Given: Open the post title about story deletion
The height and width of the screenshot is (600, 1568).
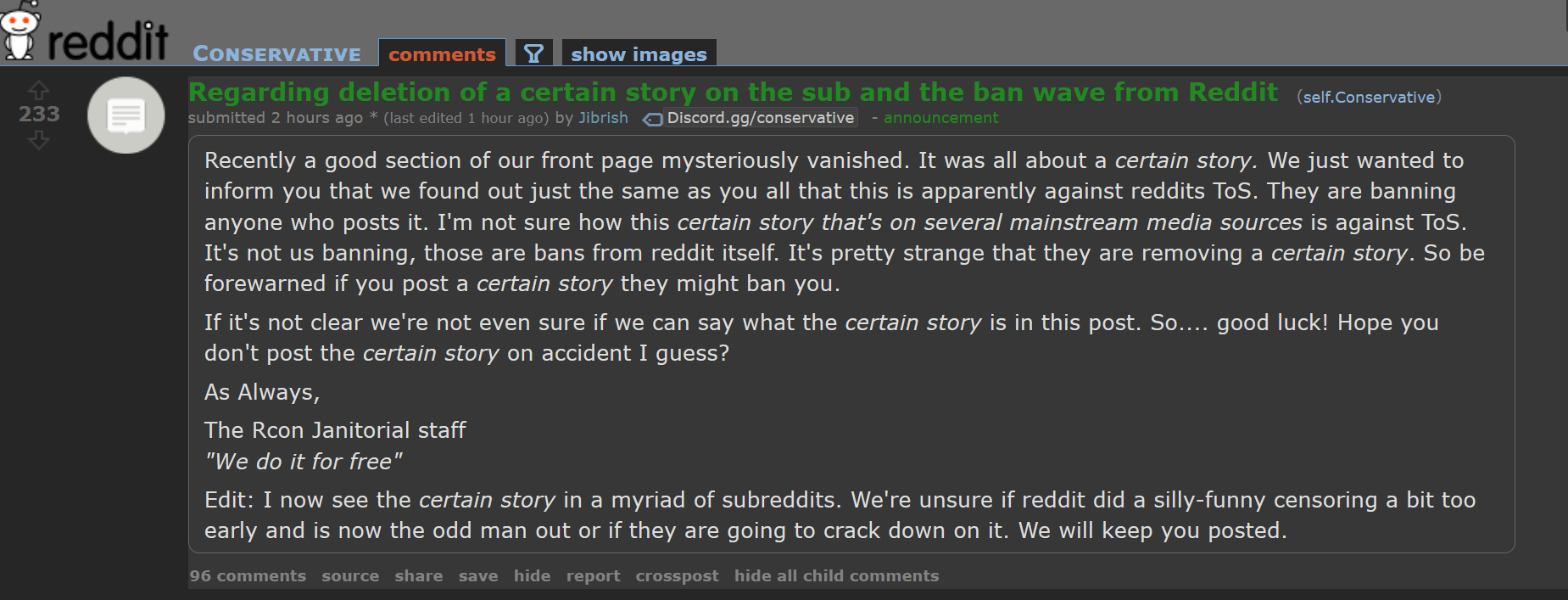Looking at the screenshot, I should pyautogui.click(x=733, y=92).
